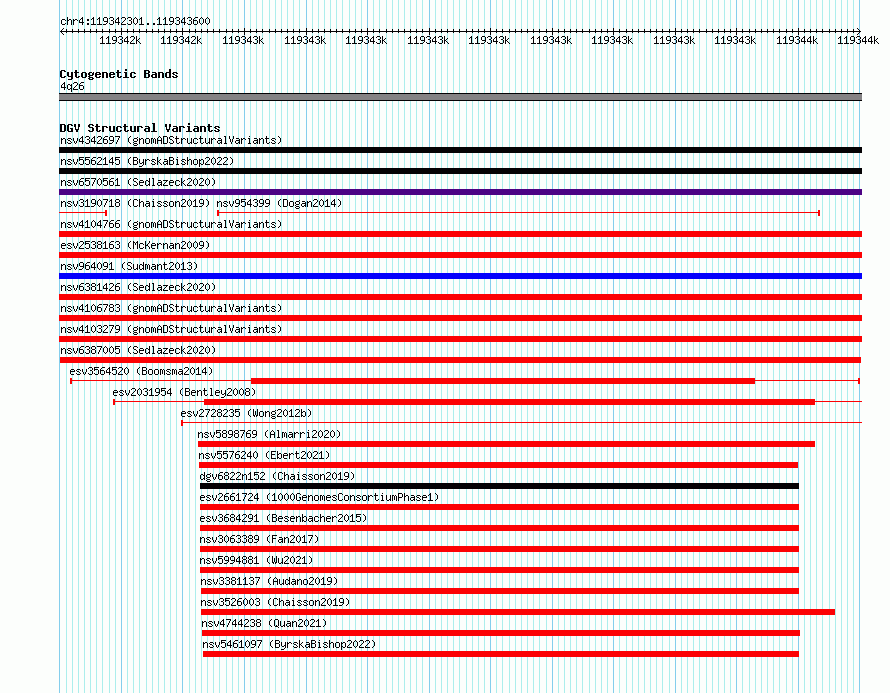
Task: Click the short red segment under nsv3190718
Action: (83, 213)
